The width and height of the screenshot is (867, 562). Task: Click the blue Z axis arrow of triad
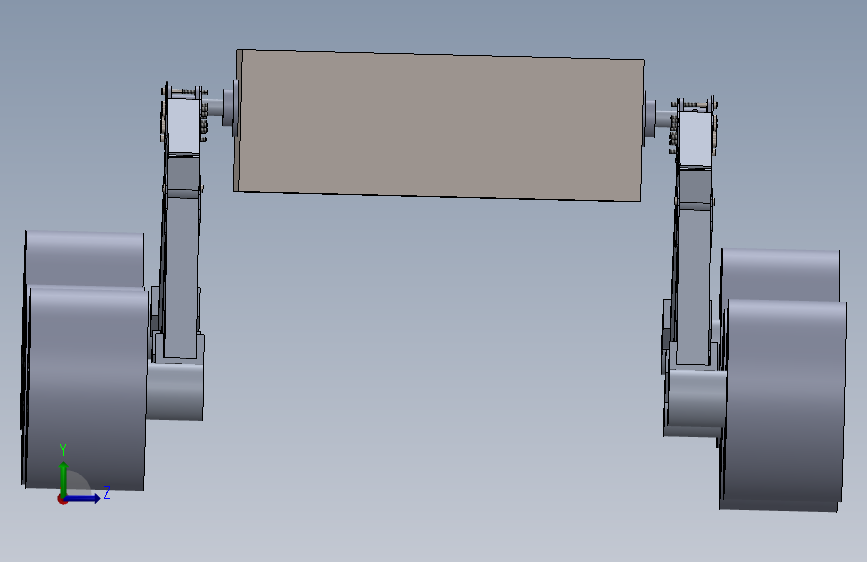(x=83, y=498)
